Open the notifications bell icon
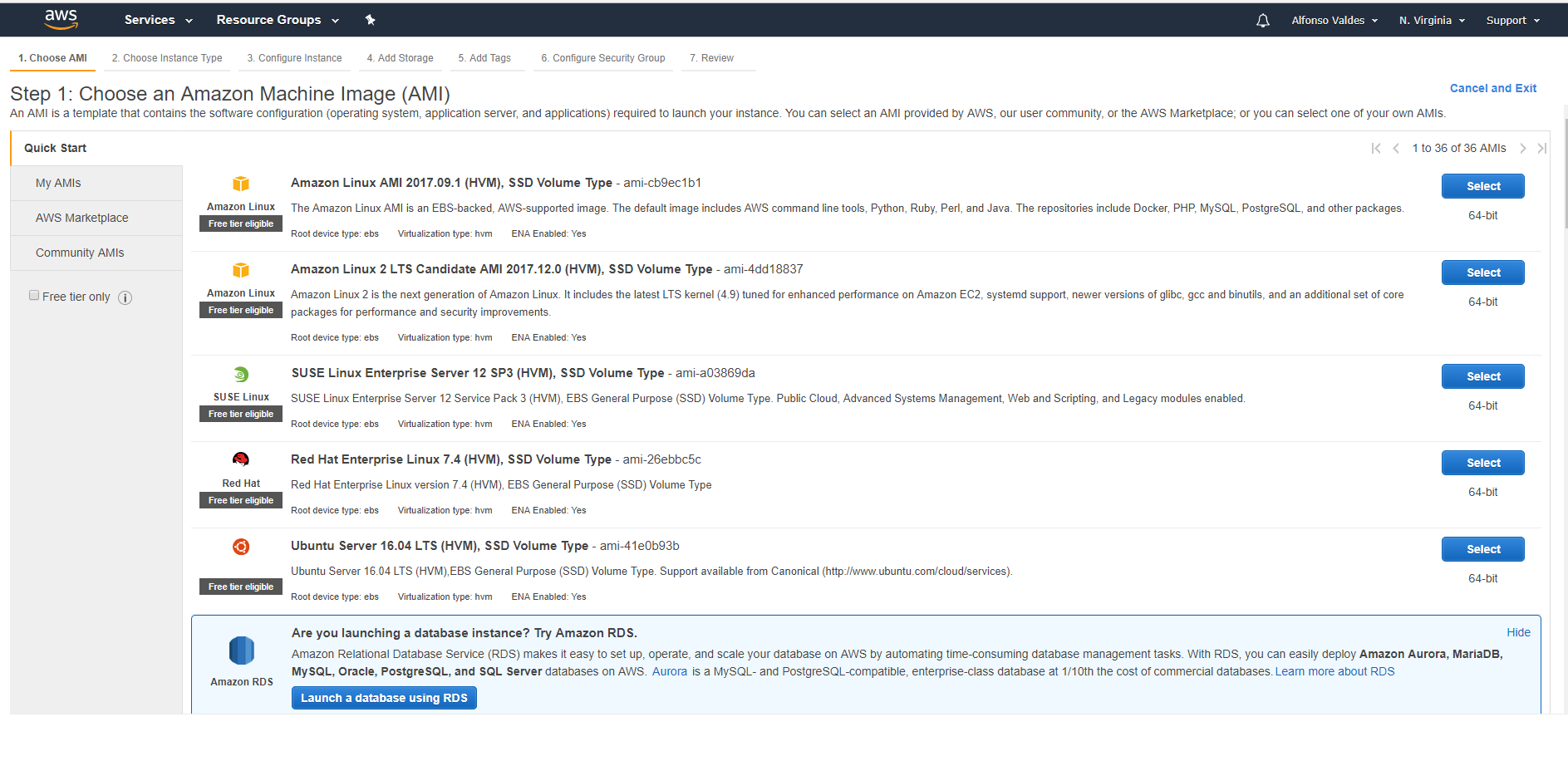Viewport: 1568px width, 761px height. 1262,21
